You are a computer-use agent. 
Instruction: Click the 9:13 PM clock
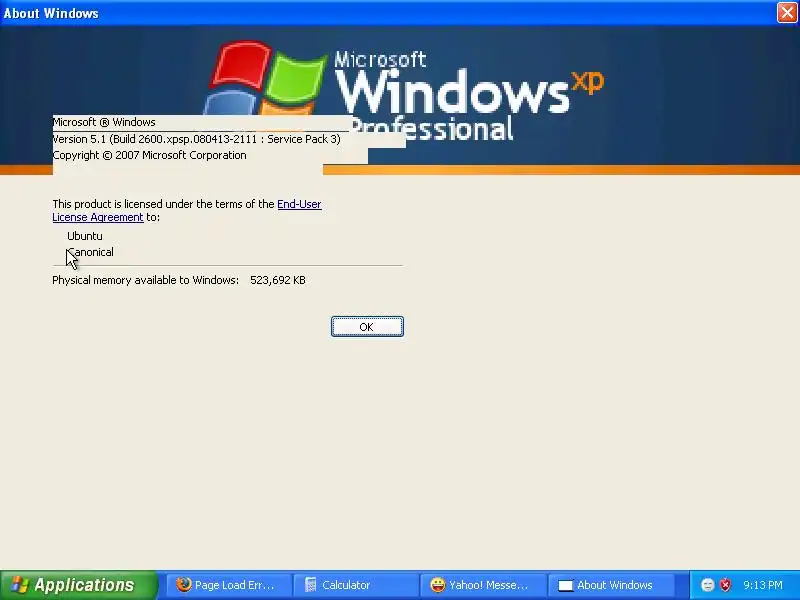point(763,585)
